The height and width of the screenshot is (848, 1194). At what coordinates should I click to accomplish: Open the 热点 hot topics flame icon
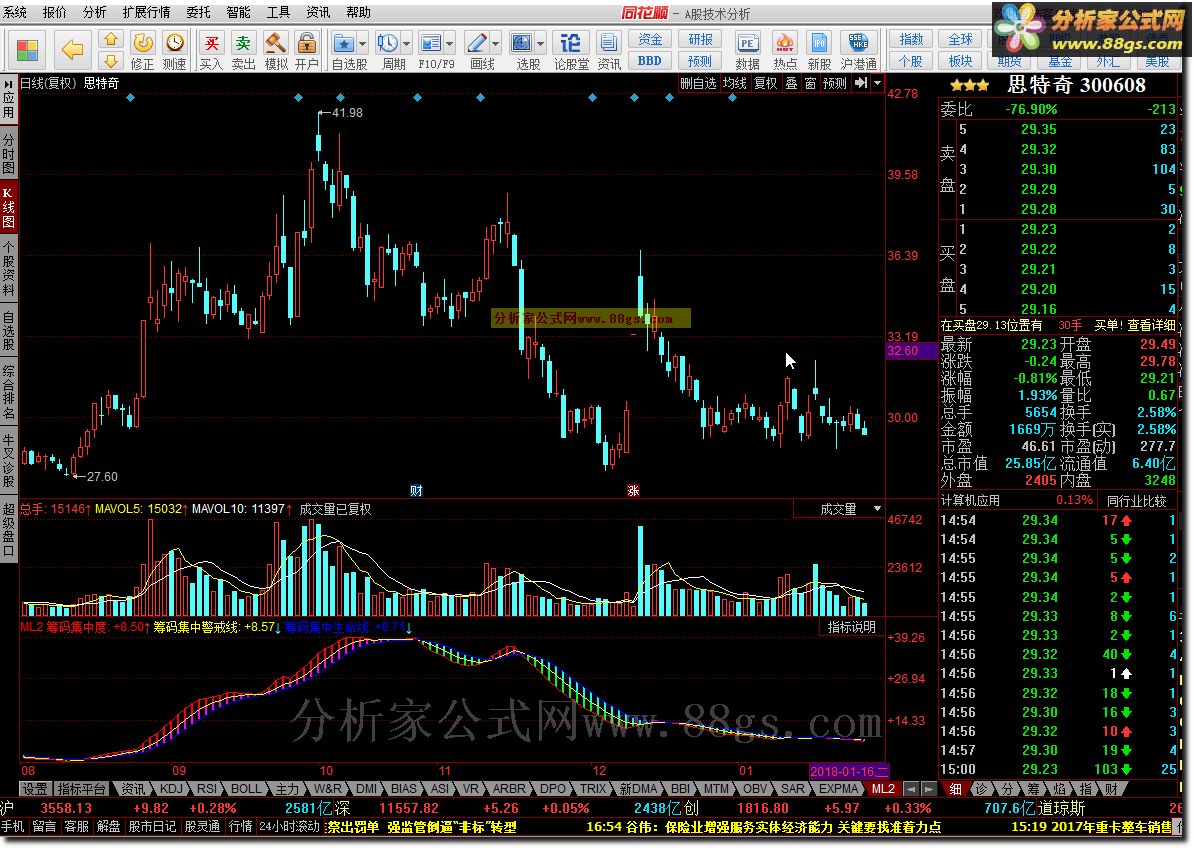(x=784, y=51)
